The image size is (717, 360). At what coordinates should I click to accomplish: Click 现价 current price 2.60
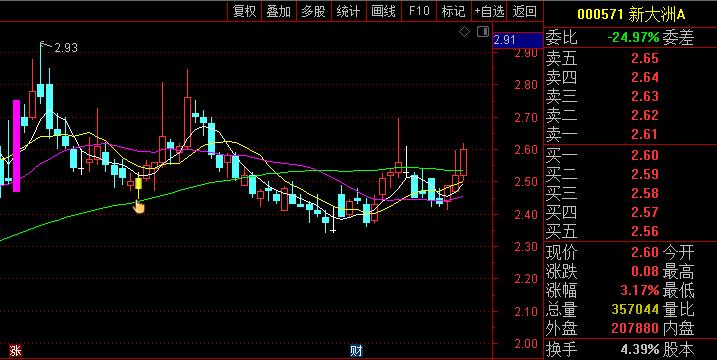point(645,253)
